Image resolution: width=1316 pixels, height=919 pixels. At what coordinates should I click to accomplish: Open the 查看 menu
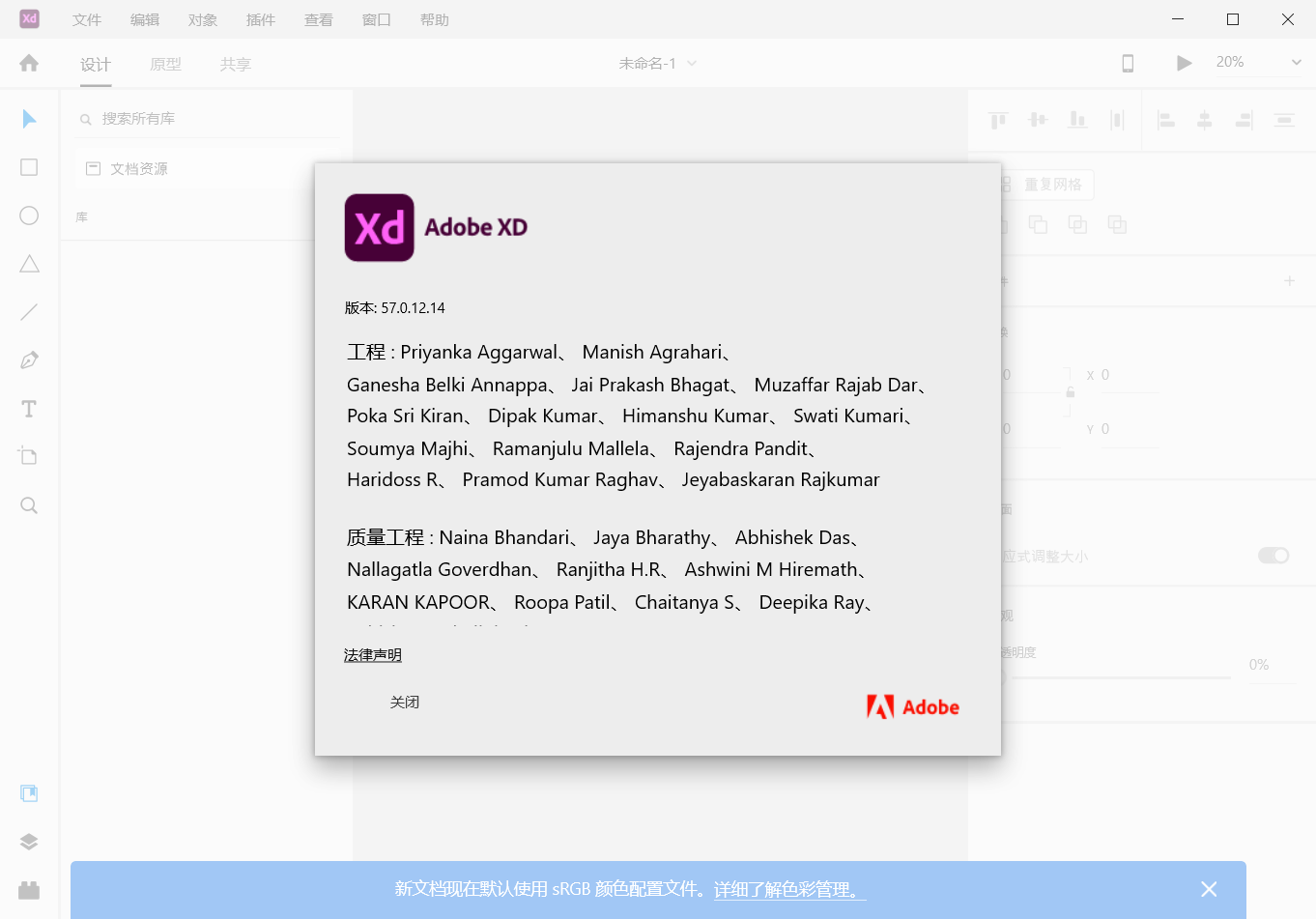click(319, 19)
